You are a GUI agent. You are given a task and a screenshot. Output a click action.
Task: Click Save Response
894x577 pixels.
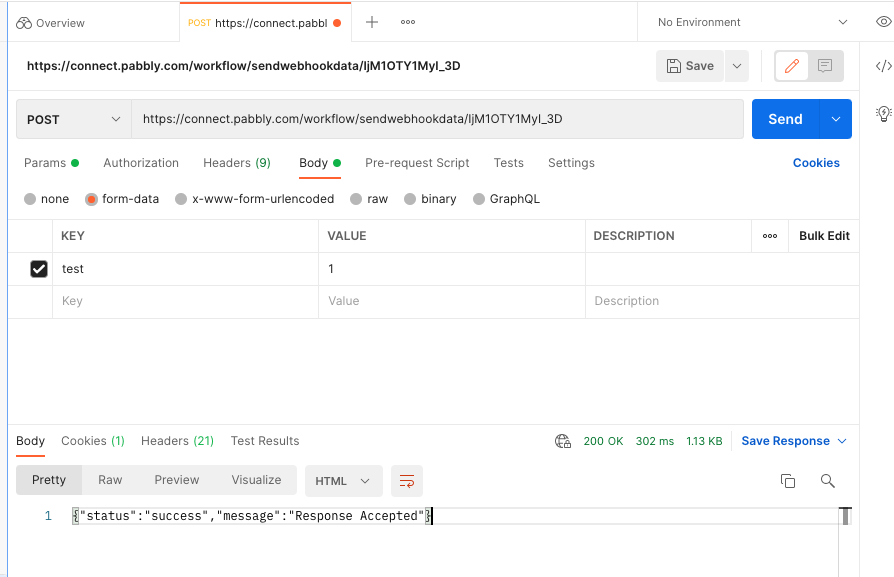click(785, 441)
